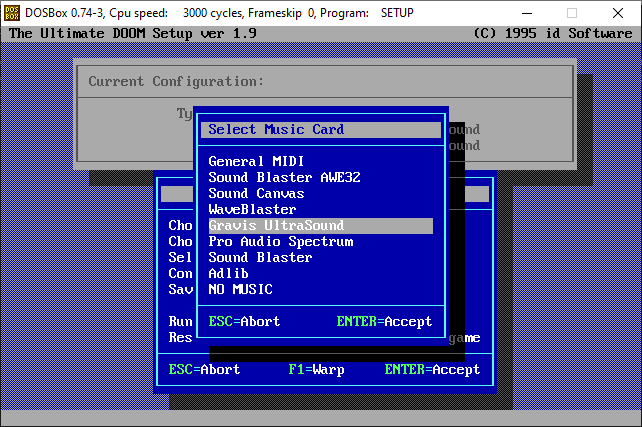This screenshot has width=642, height=427.
Task: Click ESC=Abort in main menu footer
Action: pos(204,369)
